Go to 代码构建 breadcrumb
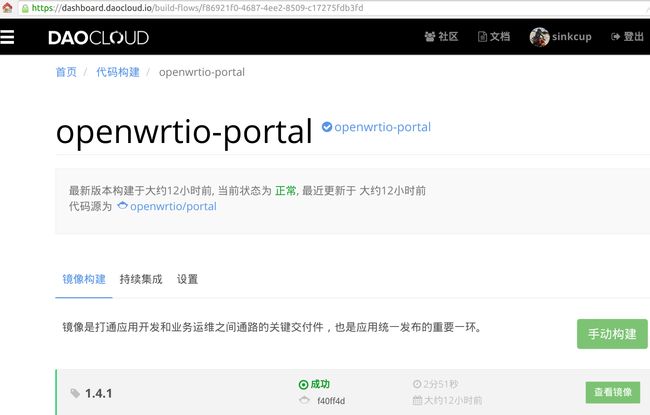This screenshot has width=650, height=415. point(118,72)
